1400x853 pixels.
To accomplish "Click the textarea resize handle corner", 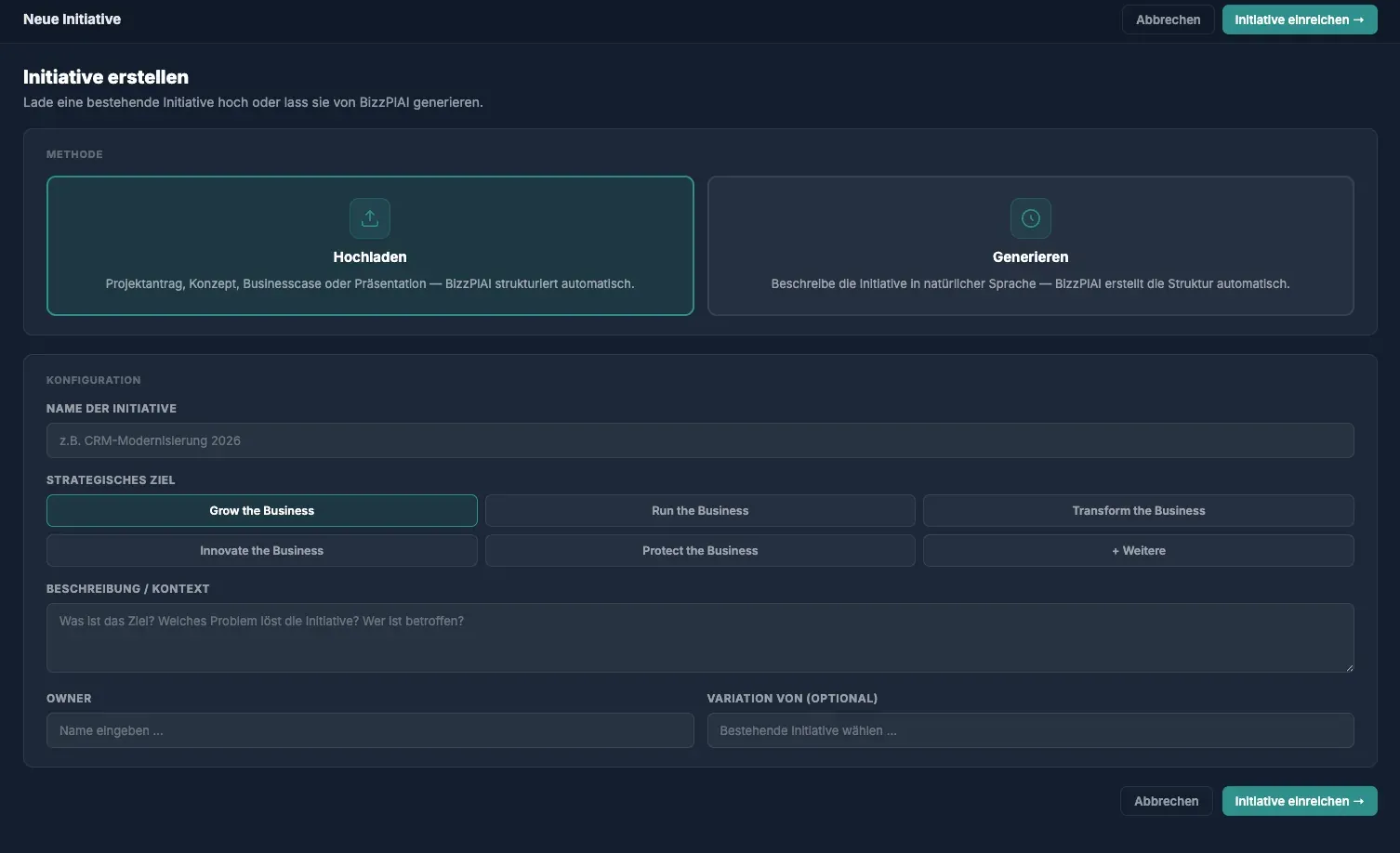I will coord(1348,666).
